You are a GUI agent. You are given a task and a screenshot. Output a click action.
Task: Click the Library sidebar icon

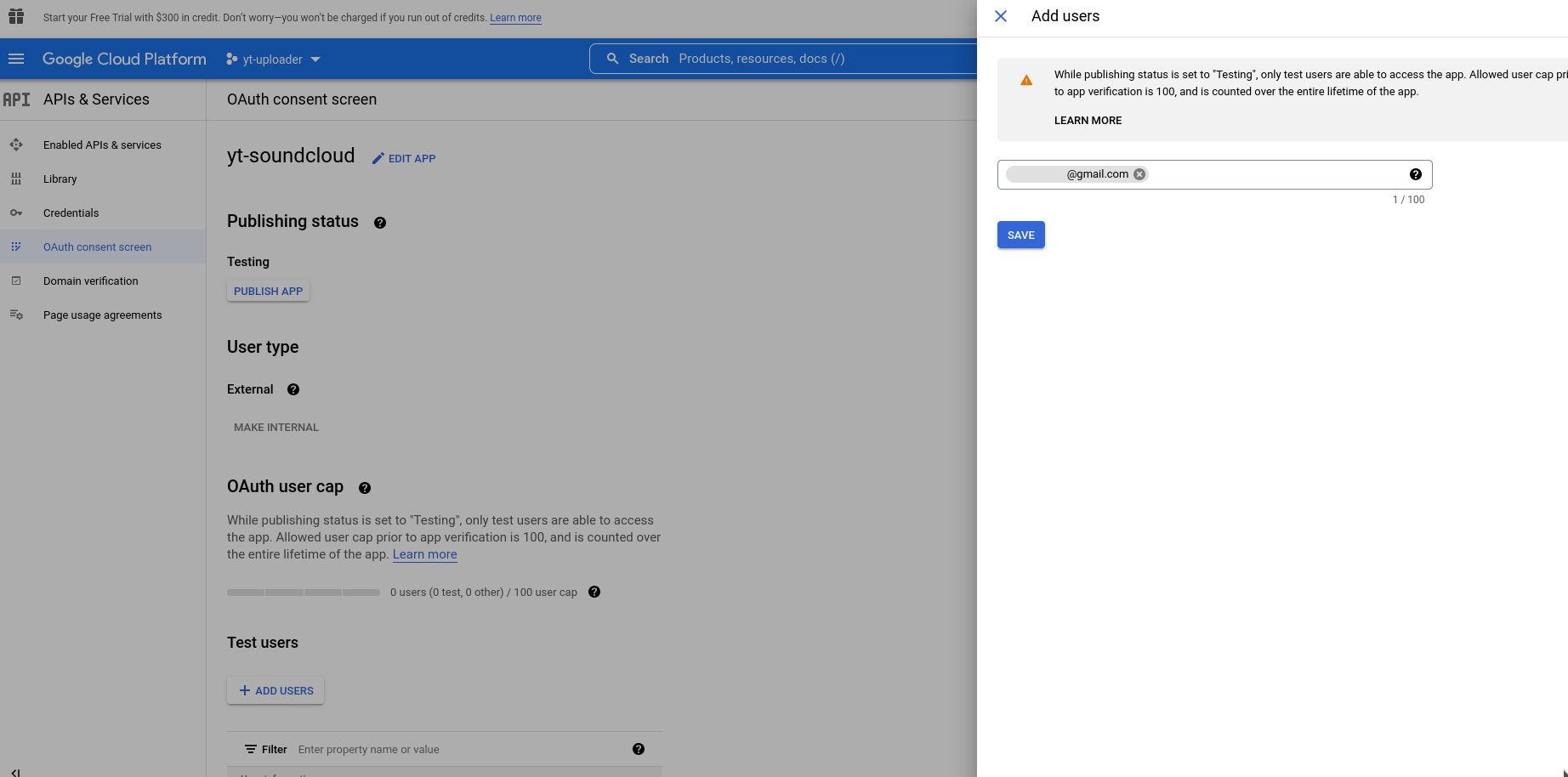tap(16, 179)
